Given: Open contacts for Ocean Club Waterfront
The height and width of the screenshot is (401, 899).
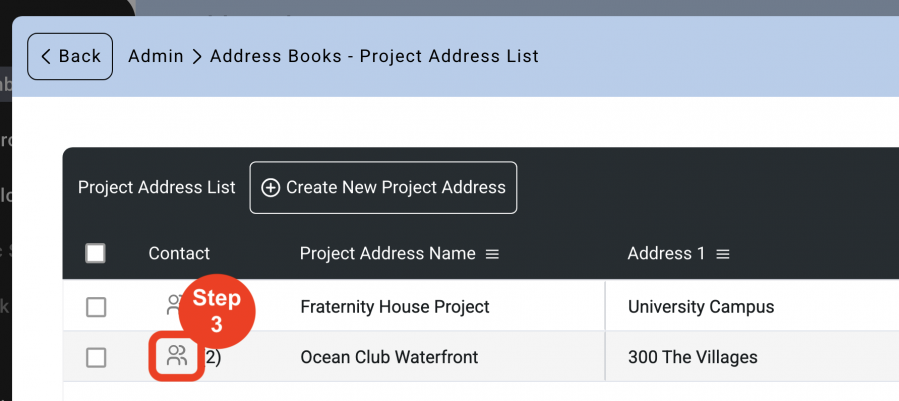Looking at the screenshot, I should (x=177, y=356).
